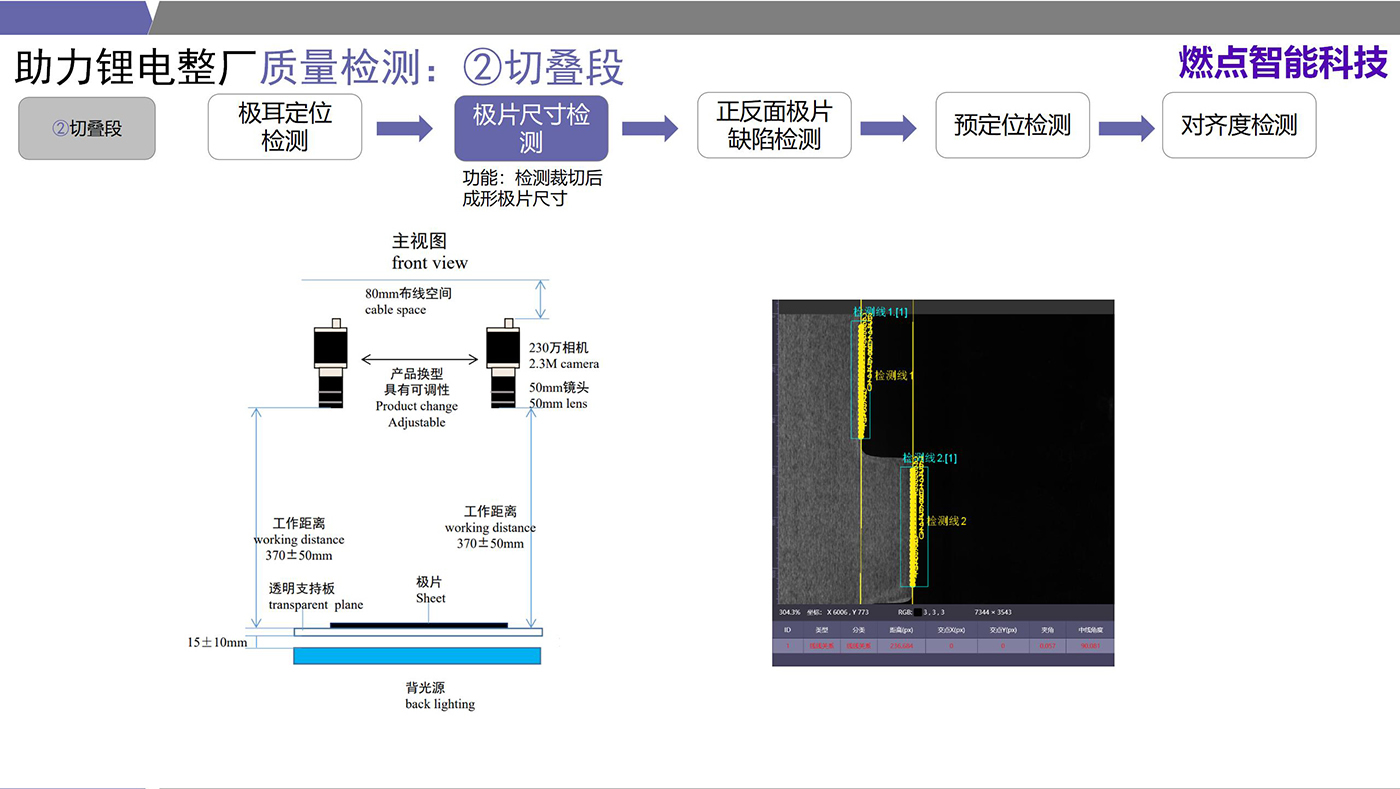Click the arrow after 极耳定位检测 box
Screen dimensions: 1400x789
(404, 128)
